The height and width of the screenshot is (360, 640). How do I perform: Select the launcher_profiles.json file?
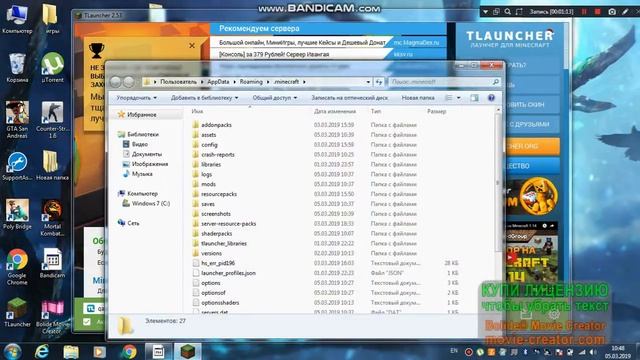click(x=228, y=273)
